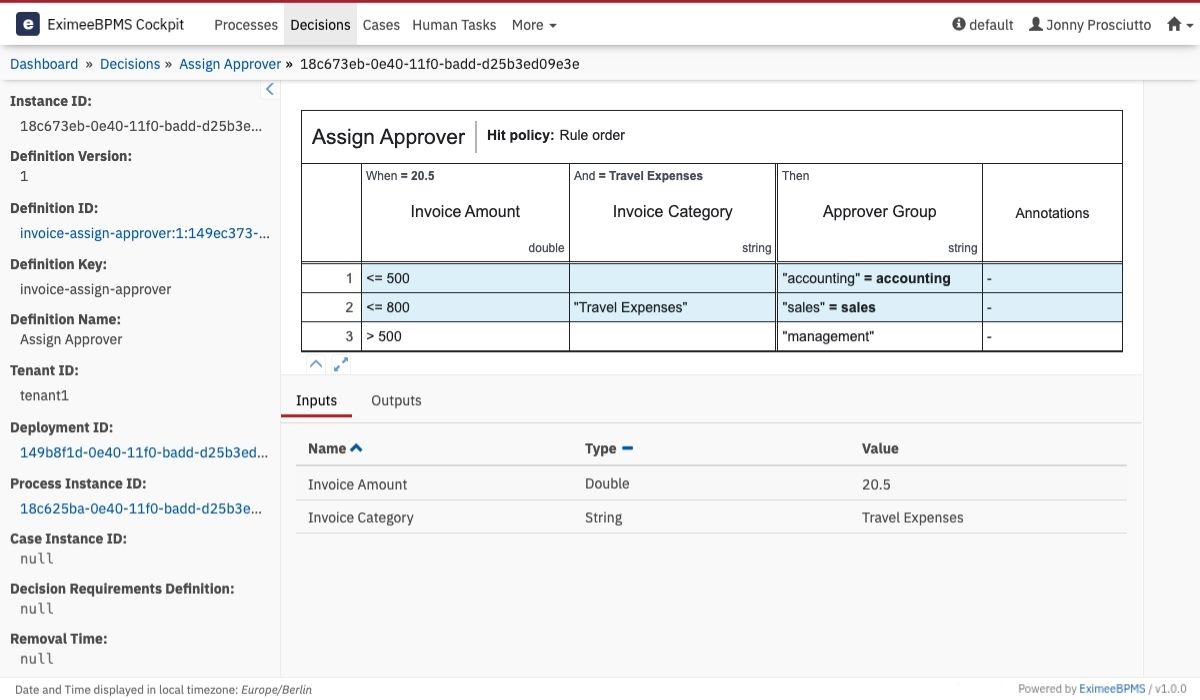
Task: Collapse the decision table with up chevron
Action: [x=315, y=365]
